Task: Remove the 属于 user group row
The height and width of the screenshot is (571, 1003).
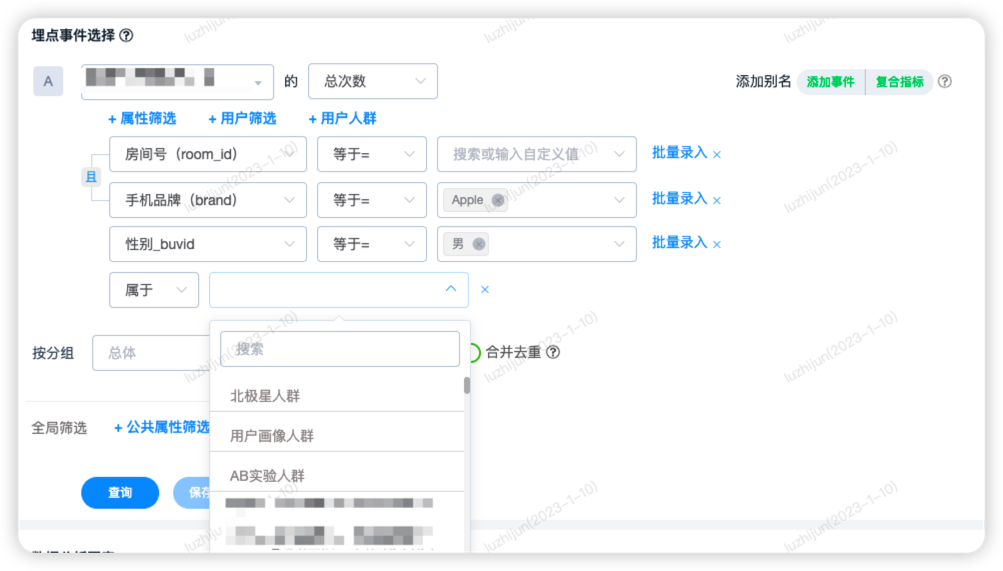Action: [x=485, y=290]
